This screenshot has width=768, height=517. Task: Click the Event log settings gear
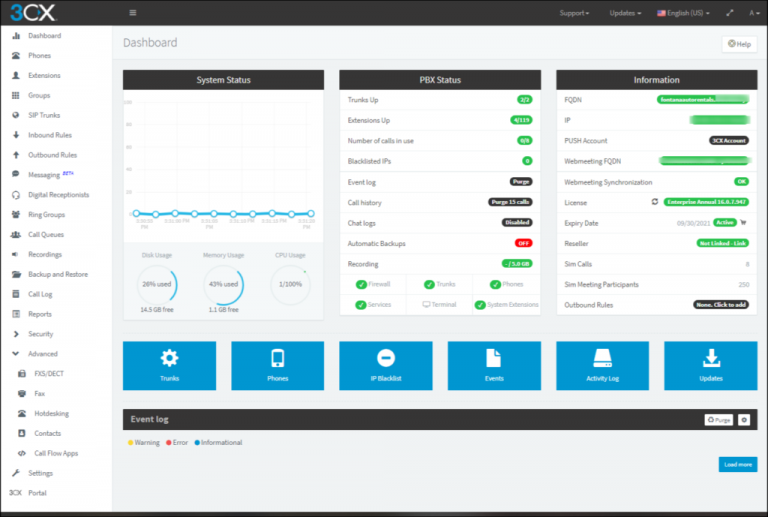(x=743, y=420)
